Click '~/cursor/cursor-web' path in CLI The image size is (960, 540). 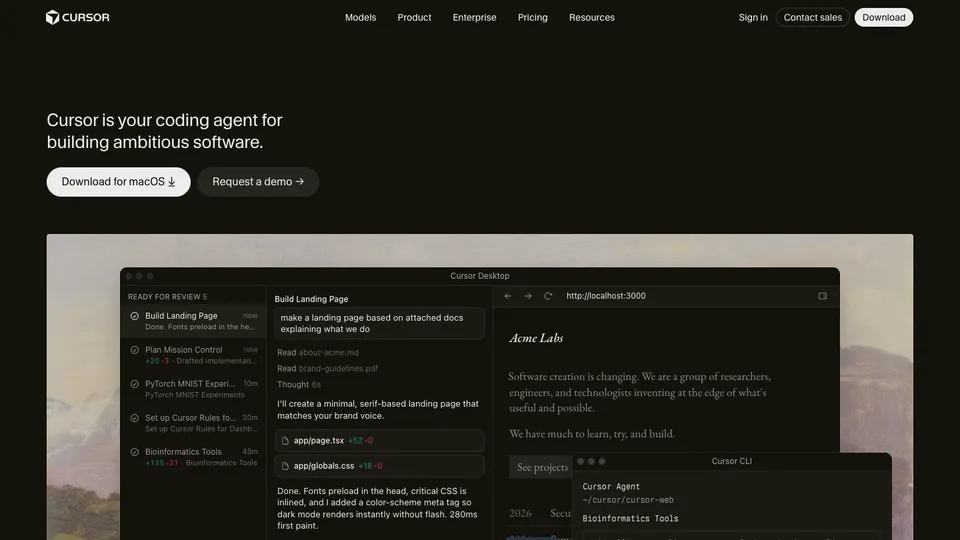628,500
